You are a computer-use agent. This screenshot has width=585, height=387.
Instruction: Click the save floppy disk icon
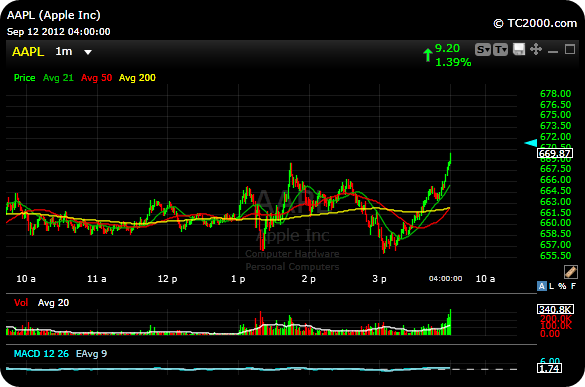(x=519, y=49)
